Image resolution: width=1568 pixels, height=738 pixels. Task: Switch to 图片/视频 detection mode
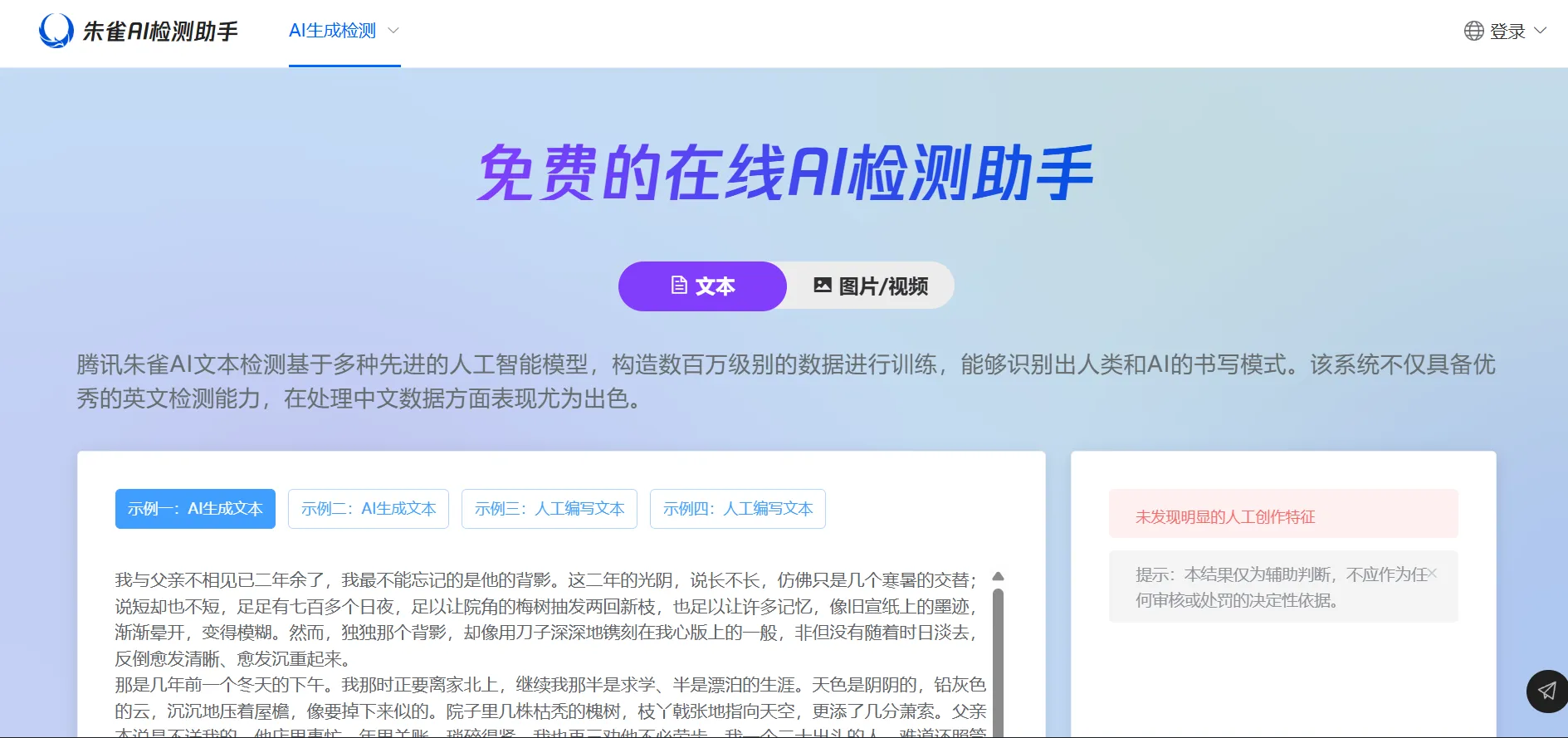[x=870, y=286]
